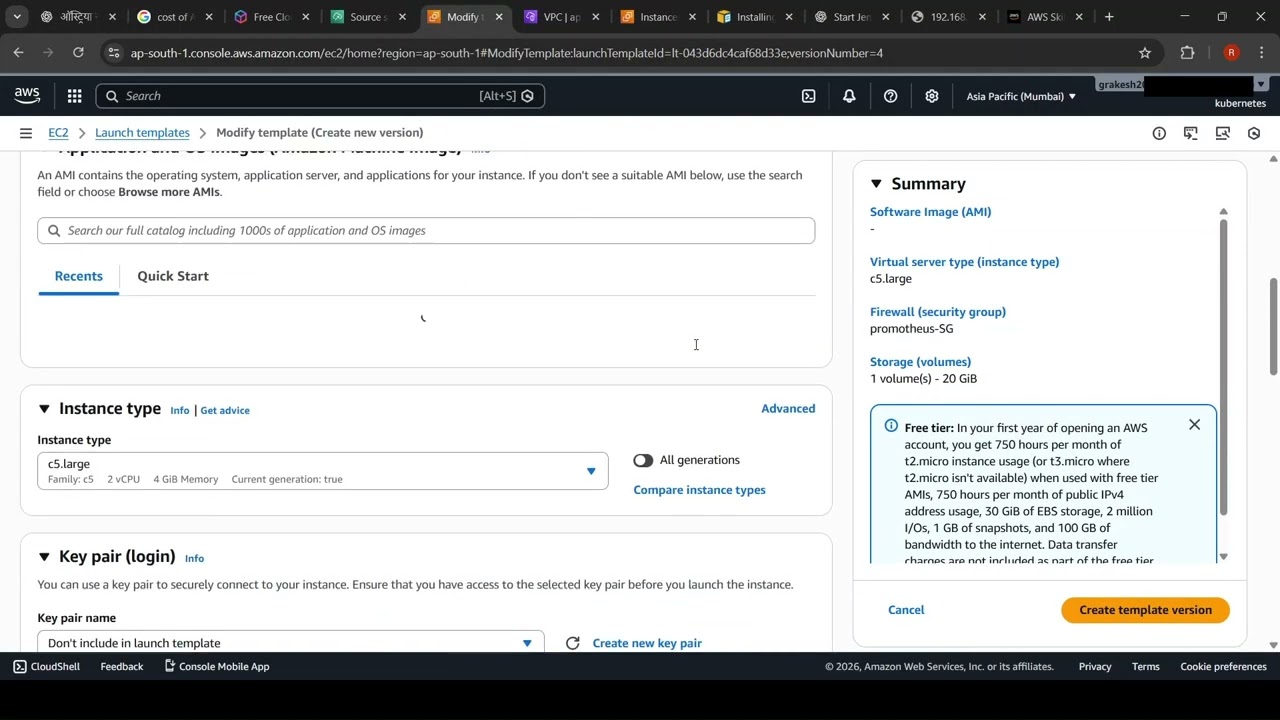Open the CloudShell icon on the breadcrumb bar
1280x720 pixels.
pos(1190,133)
